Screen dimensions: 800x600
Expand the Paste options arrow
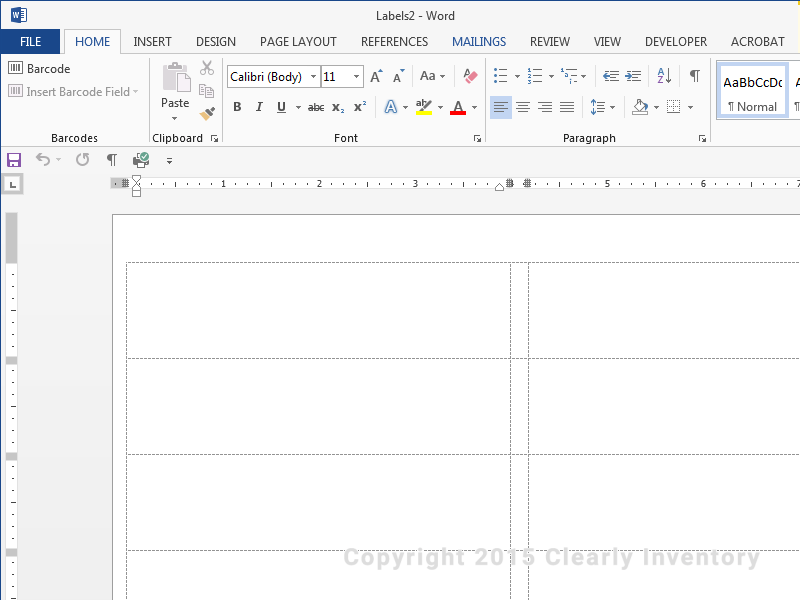[174, 118]
